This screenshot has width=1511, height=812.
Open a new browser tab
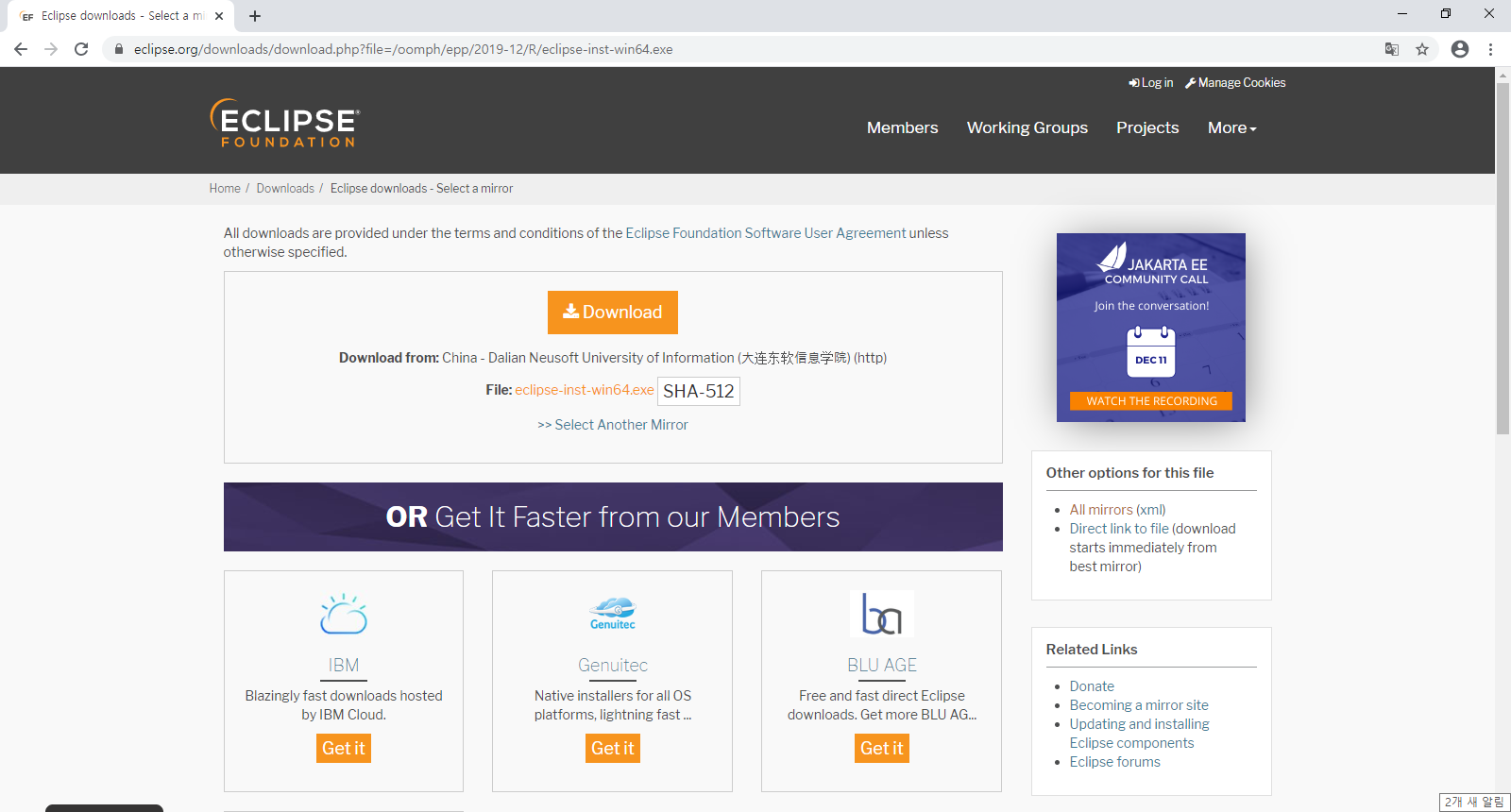click(x=255, y=16)
